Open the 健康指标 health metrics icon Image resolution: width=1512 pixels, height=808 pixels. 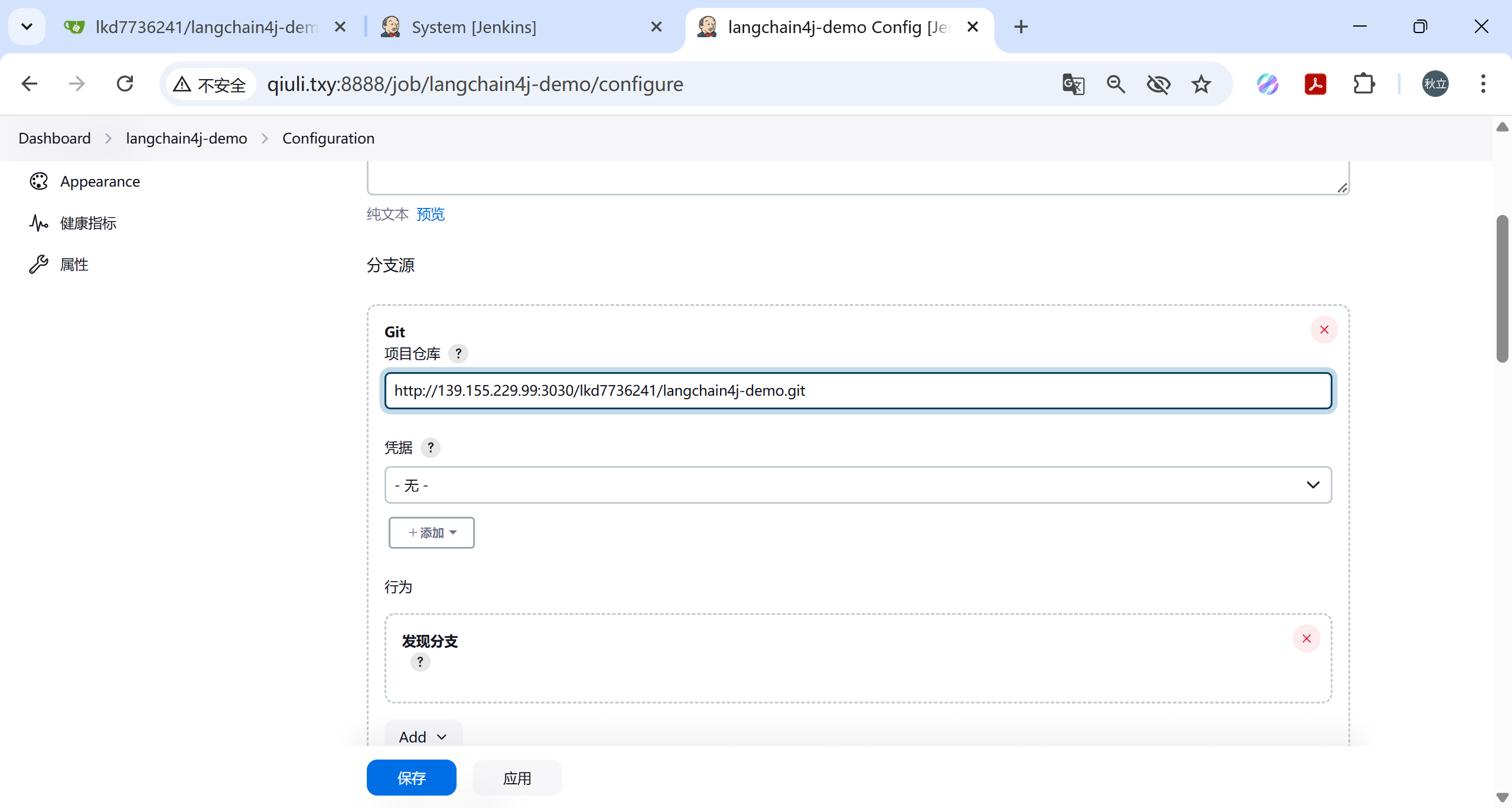[x=39, y=223]
